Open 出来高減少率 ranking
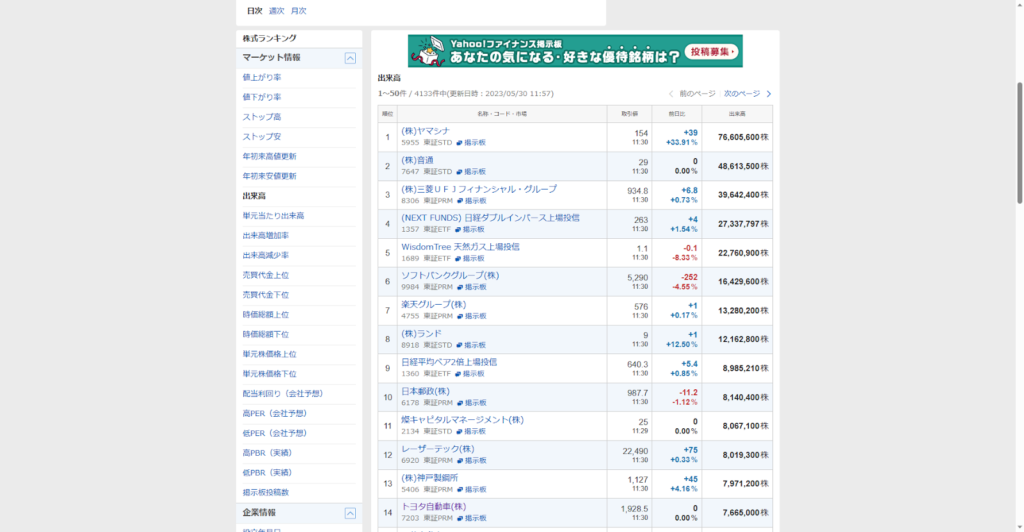 [266, 255]
